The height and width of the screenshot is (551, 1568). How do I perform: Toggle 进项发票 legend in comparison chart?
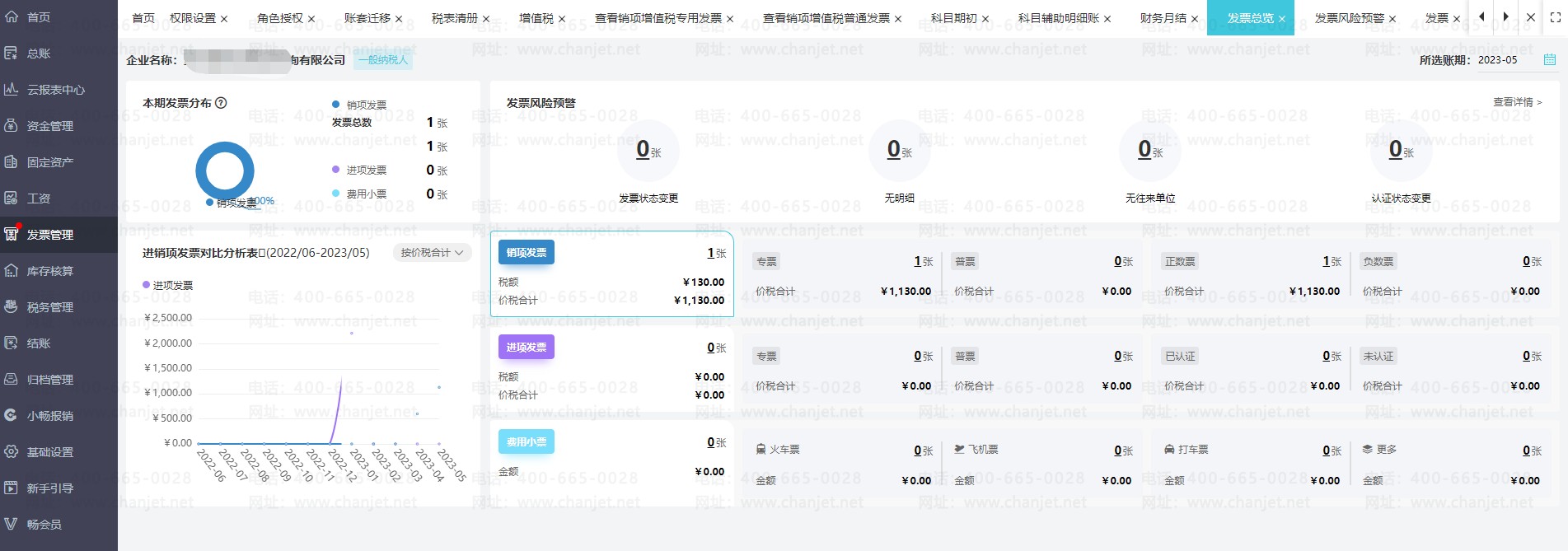(x=168, y=286)
